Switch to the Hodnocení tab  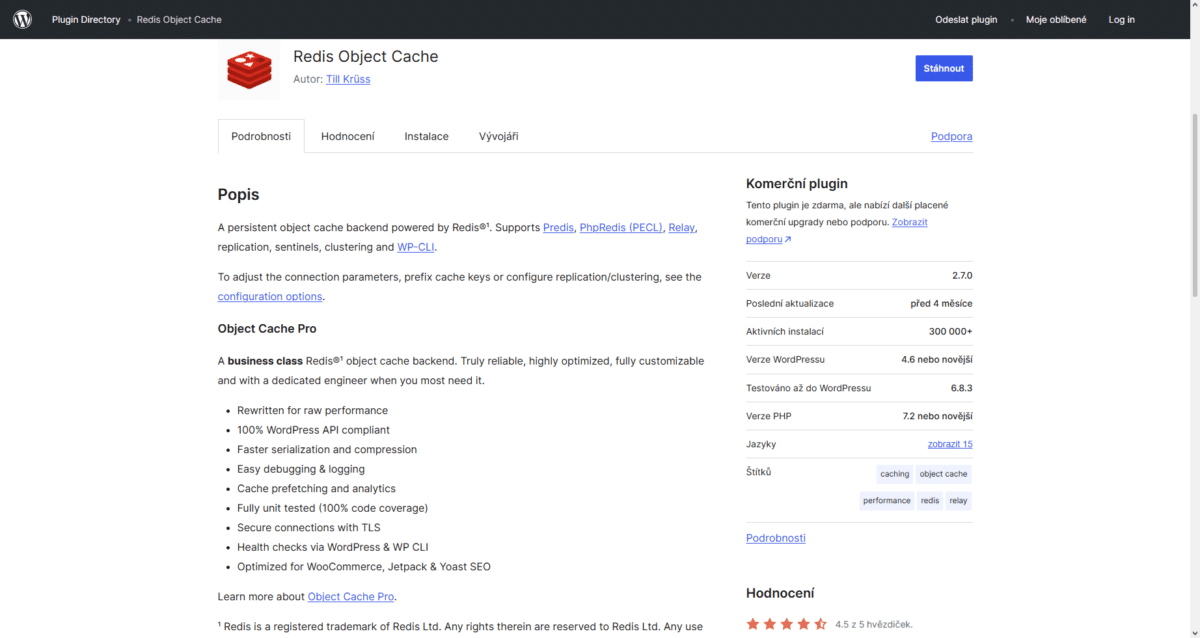coord(348,136)
